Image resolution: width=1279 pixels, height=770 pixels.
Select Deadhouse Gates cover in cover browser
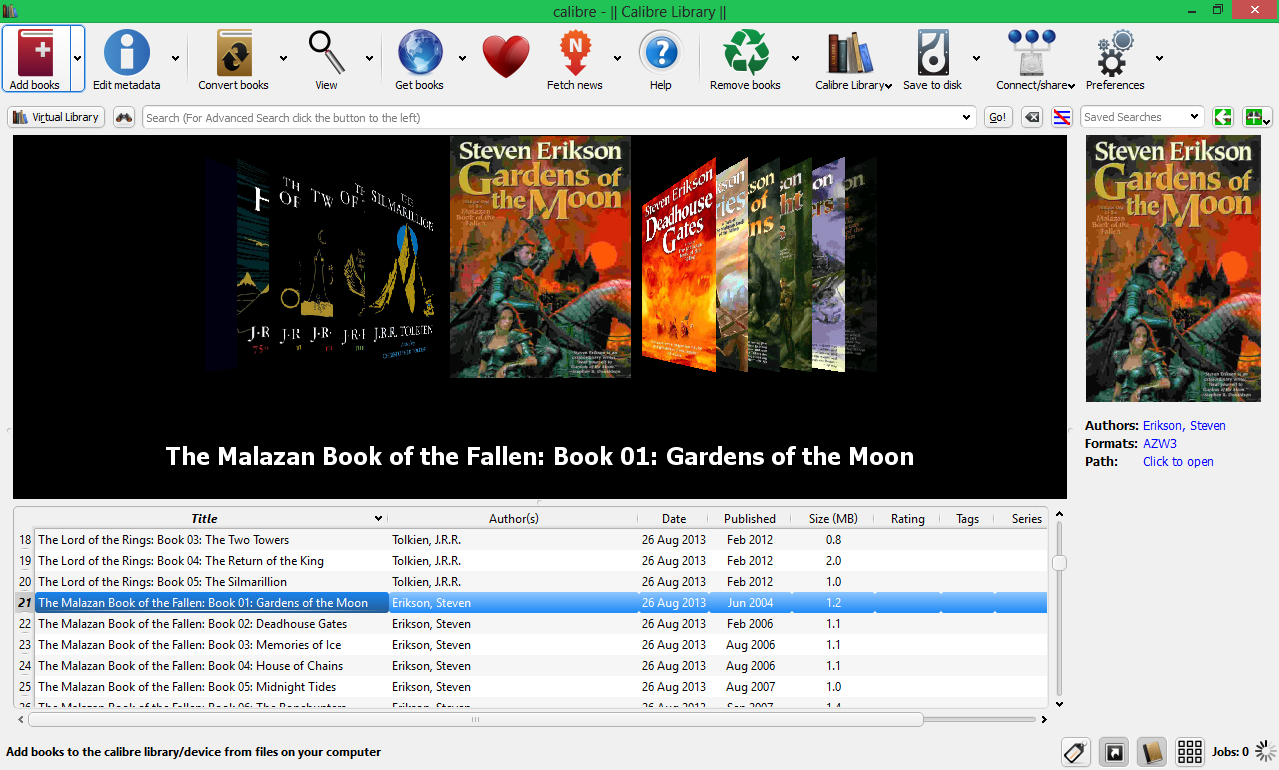(679, 263)
